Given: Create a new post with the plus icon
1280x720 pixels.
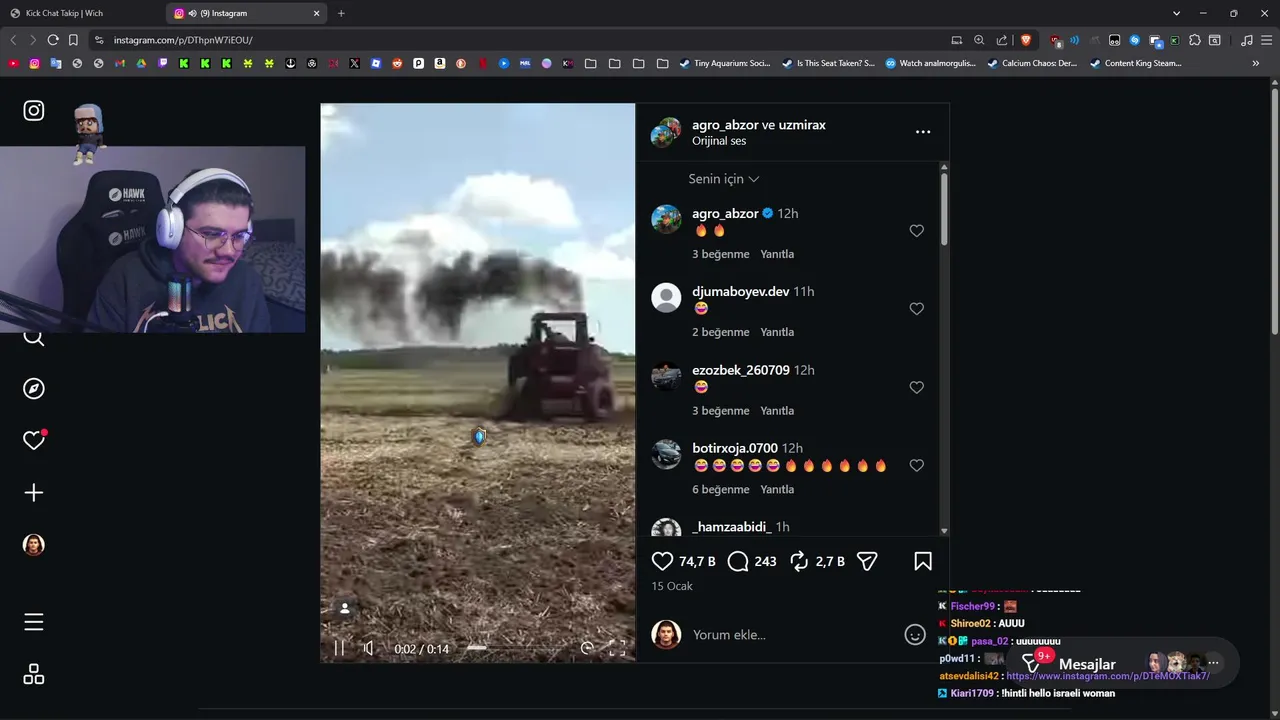Looking at the screenshot, I should tap(34, 493).
